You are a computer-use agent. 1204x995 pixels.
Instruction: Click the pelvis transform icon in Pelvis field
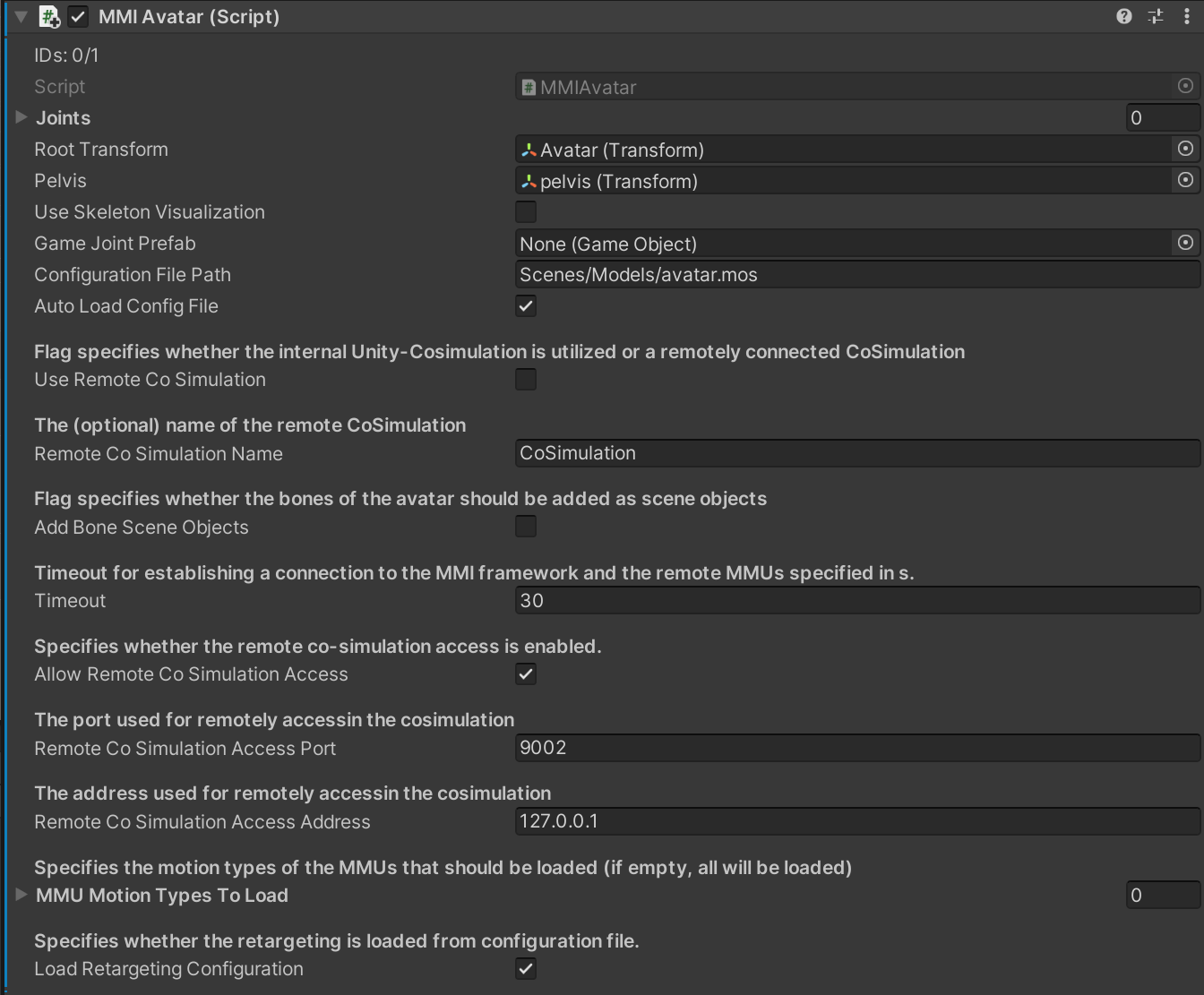coord(529,181)
